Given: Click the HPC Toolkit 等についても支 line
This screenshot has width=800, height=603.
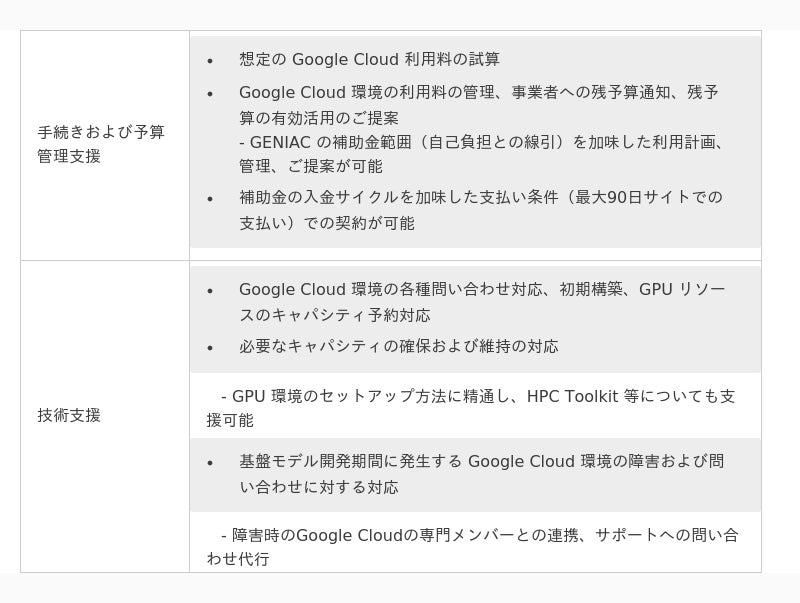Looking at the screenshot, I should [x=478, y=396].
